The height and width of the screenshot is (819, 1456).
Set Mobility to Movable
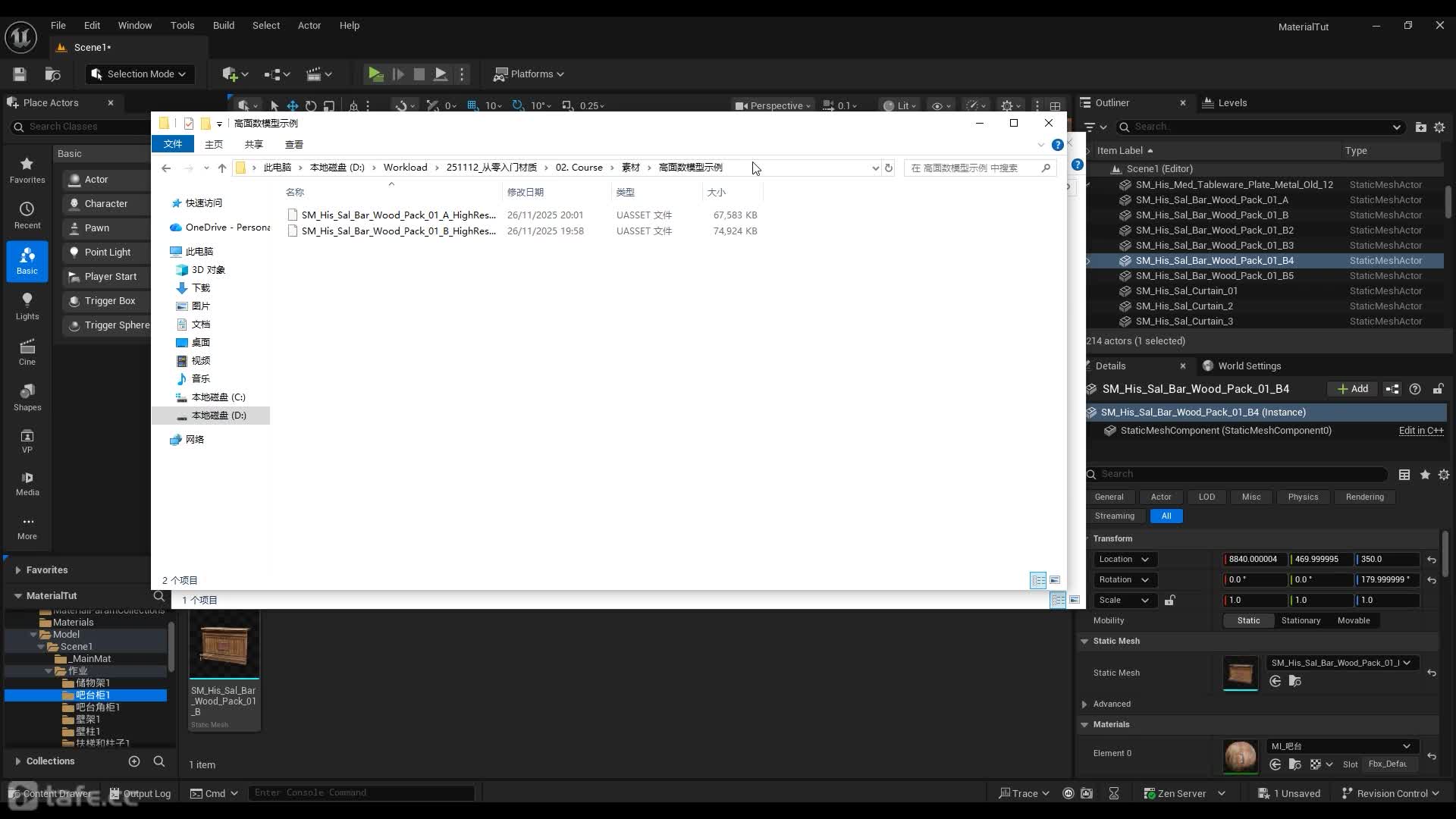click(x=1353, y=620)
